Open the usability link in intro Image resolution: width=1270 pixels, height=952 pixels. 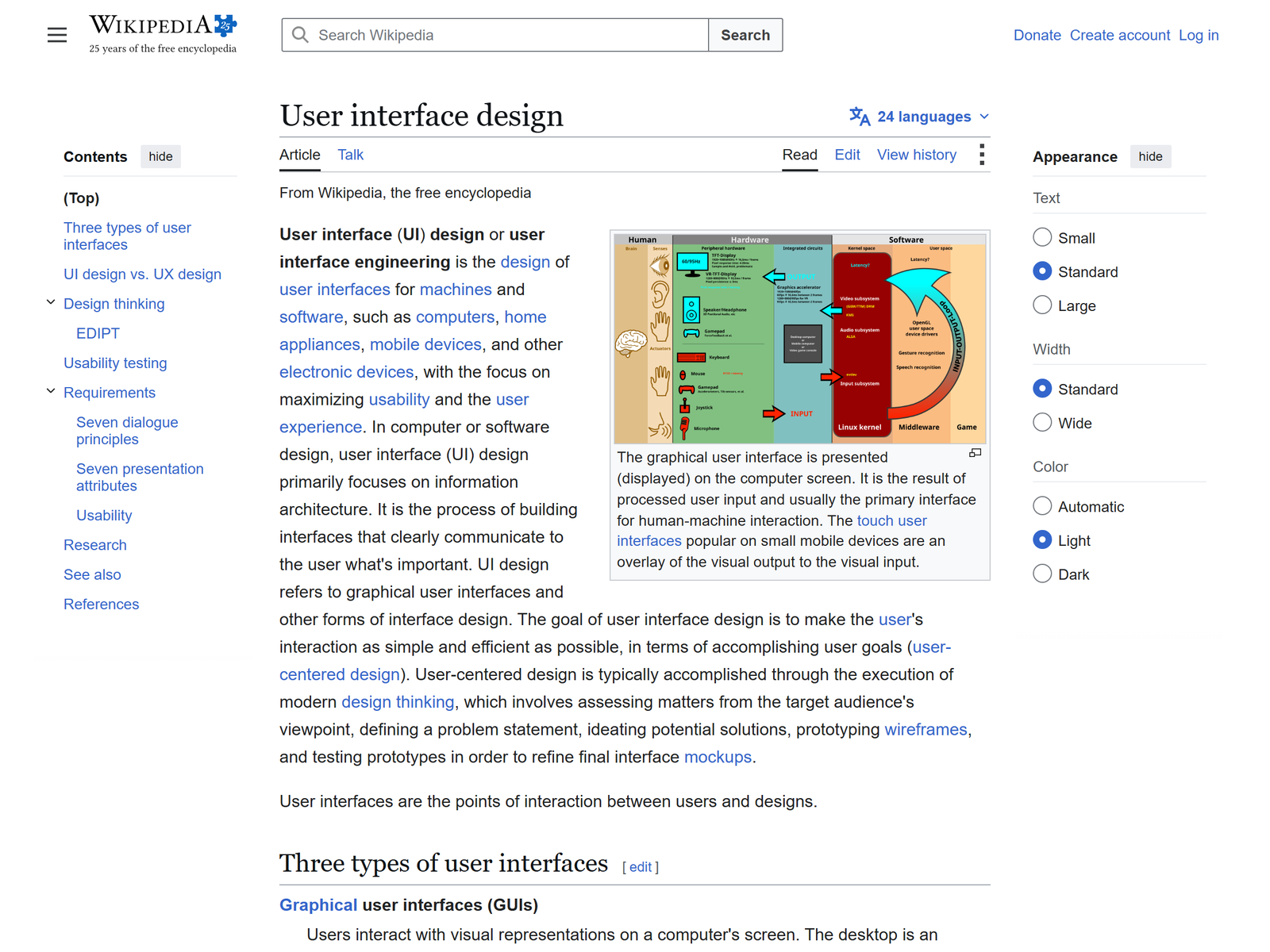coord(399,400)
